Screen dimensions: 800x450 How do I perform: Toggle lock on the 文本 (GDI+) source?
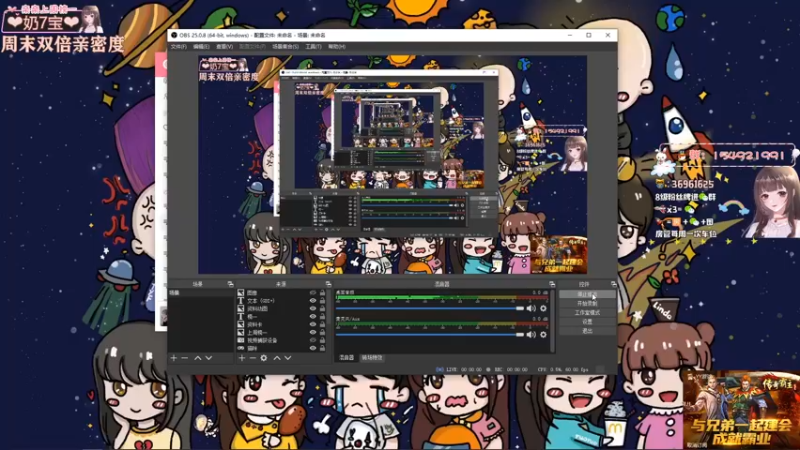click(x=322, y=301)
